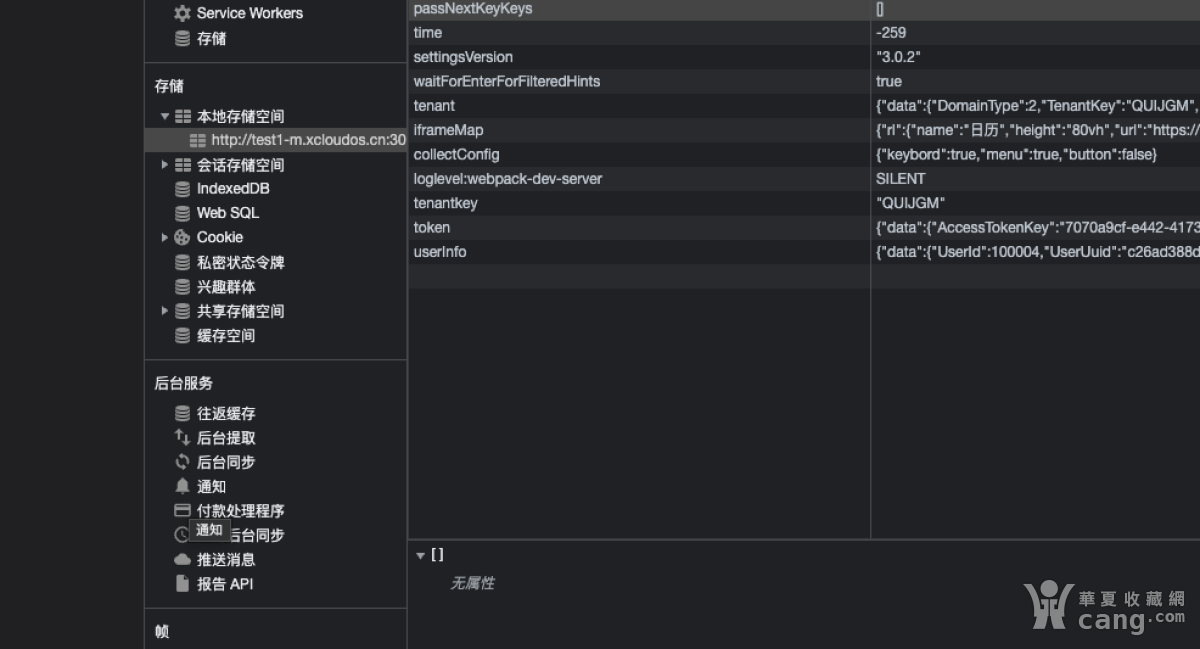Click the Web SQL database icon

[x=182, y=213]
